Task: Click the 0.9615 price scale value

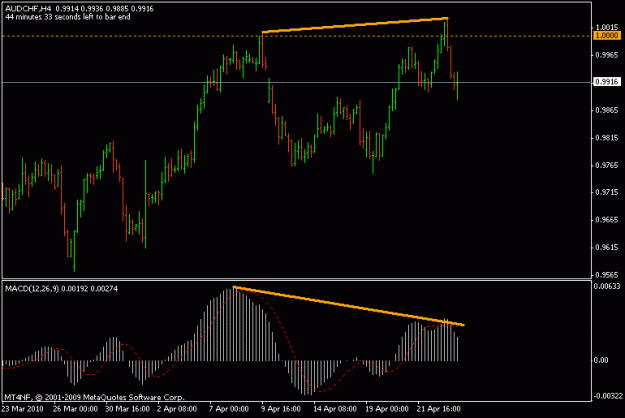Action: pos(607,247)
